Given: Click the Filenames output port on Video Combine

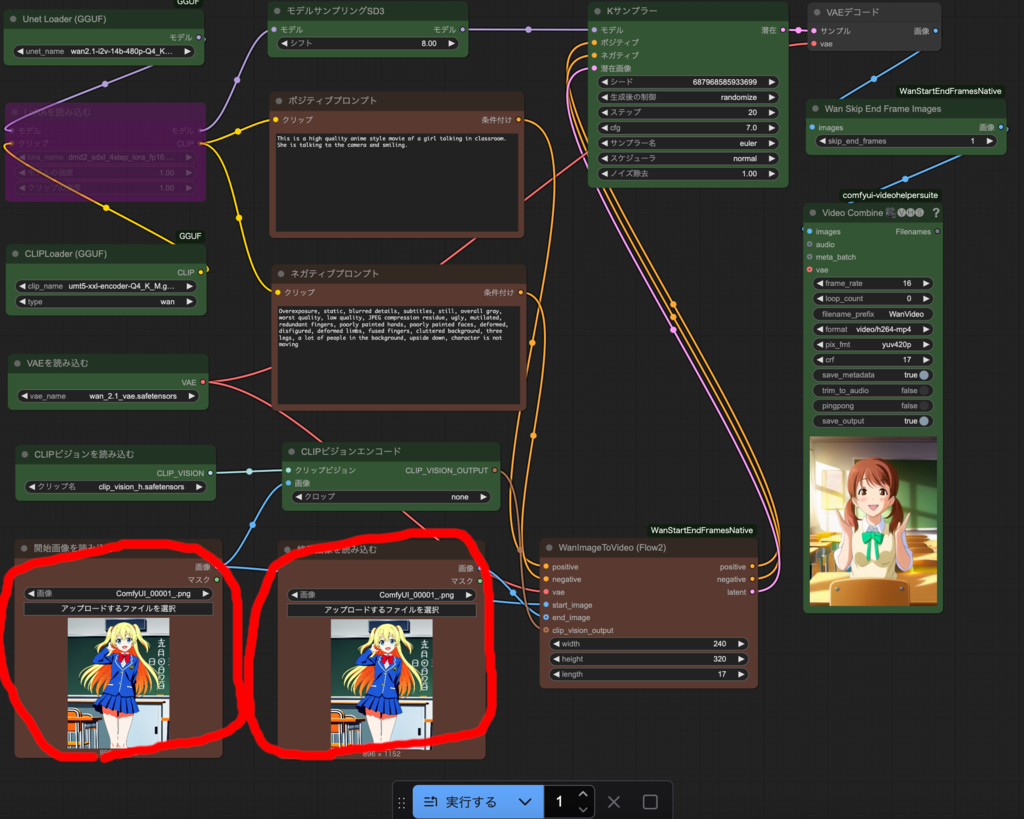Looking at the screenshot, I should [937, 231].
